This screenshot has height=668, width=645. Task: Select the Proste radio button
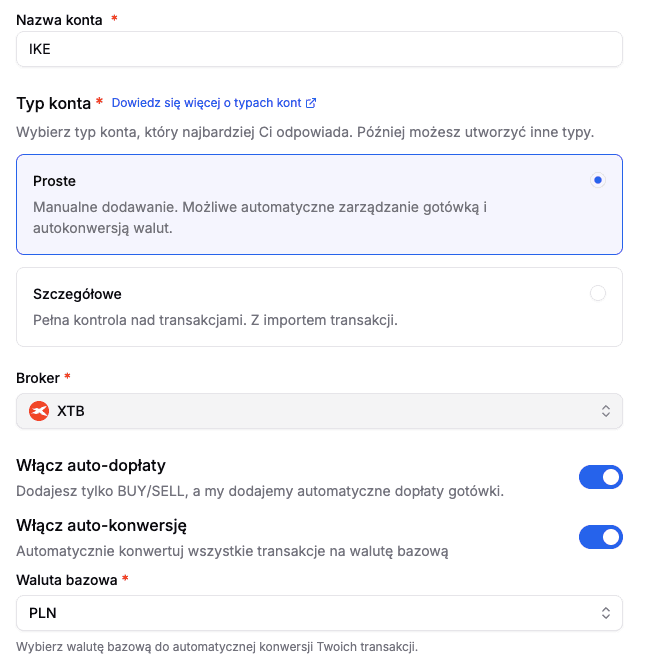(x=598, y=181)
